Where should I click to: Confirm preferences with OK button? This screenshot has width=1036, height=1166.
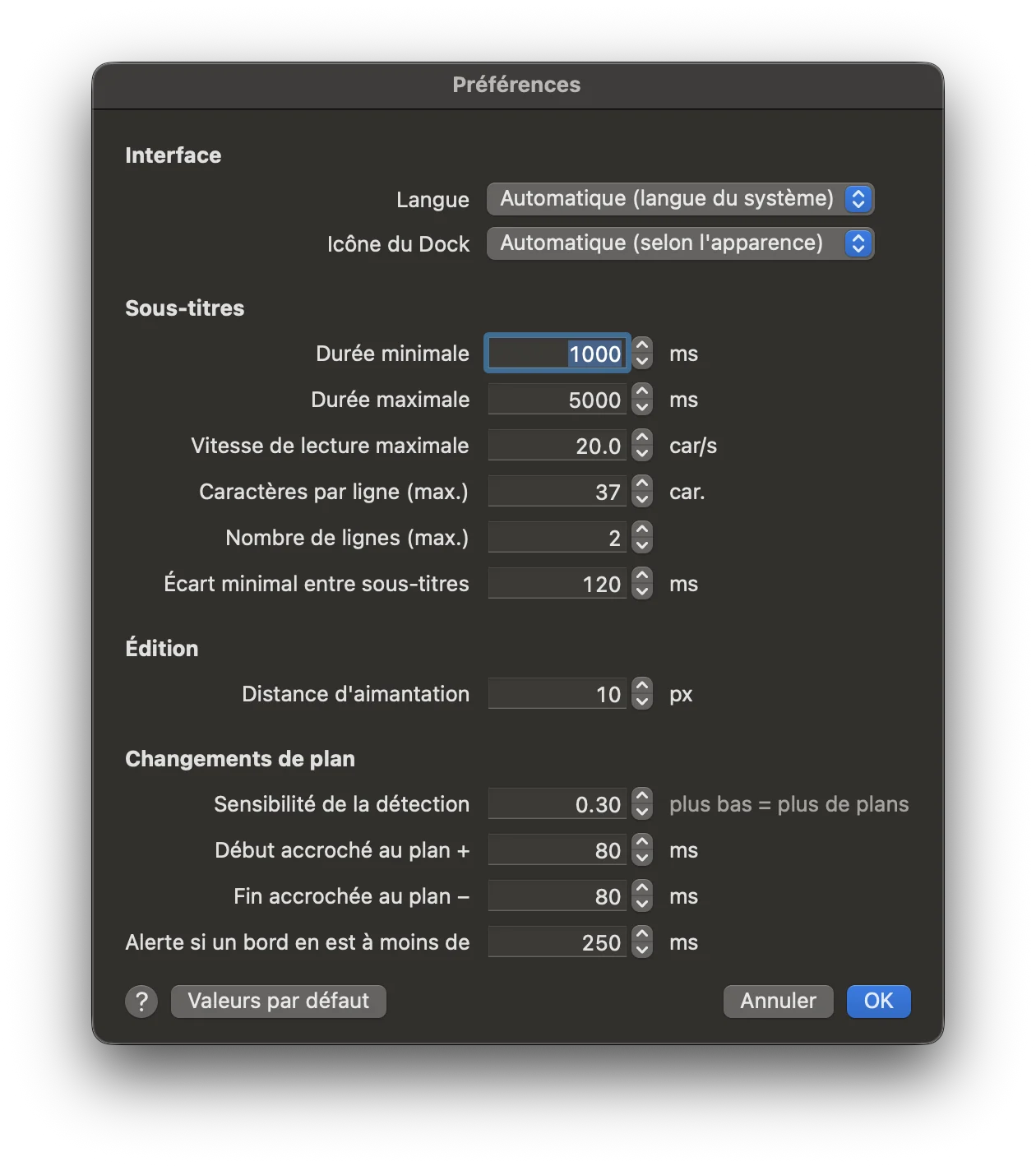879,1002
